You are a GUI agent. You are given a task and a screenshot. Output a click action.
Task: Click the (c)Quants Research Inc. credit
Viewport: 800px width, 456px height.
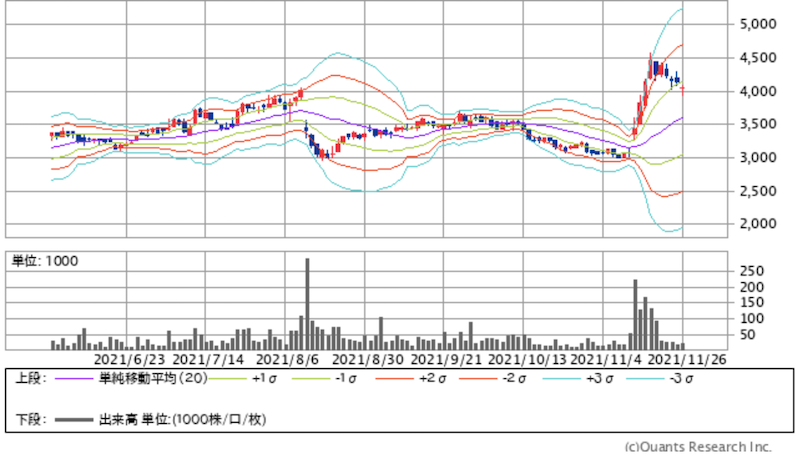pos(698,447)
